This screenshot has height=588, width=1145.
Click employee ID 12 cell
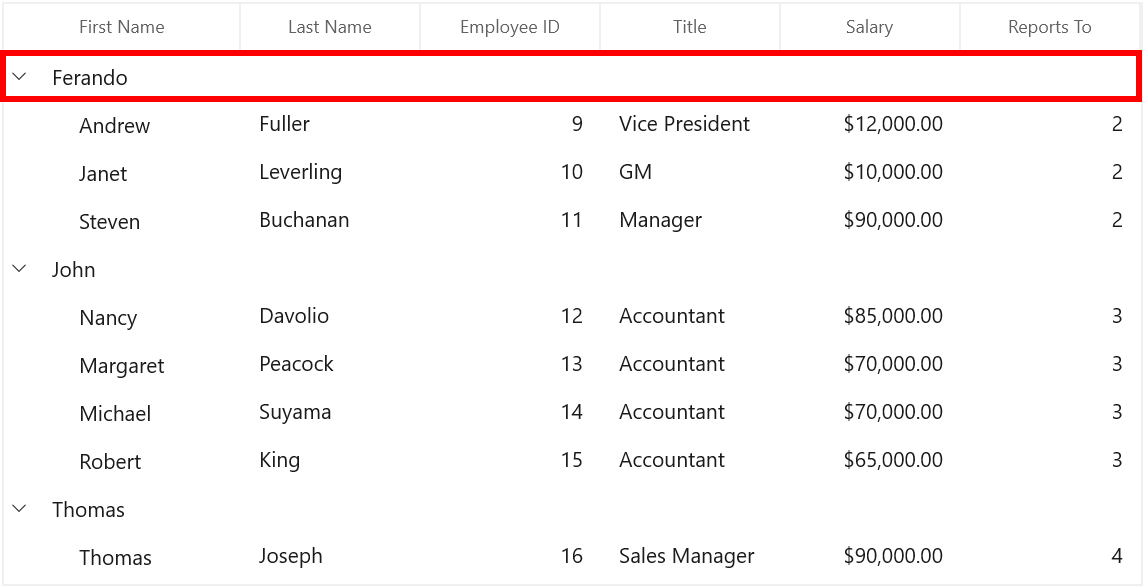tap(572, 316)
